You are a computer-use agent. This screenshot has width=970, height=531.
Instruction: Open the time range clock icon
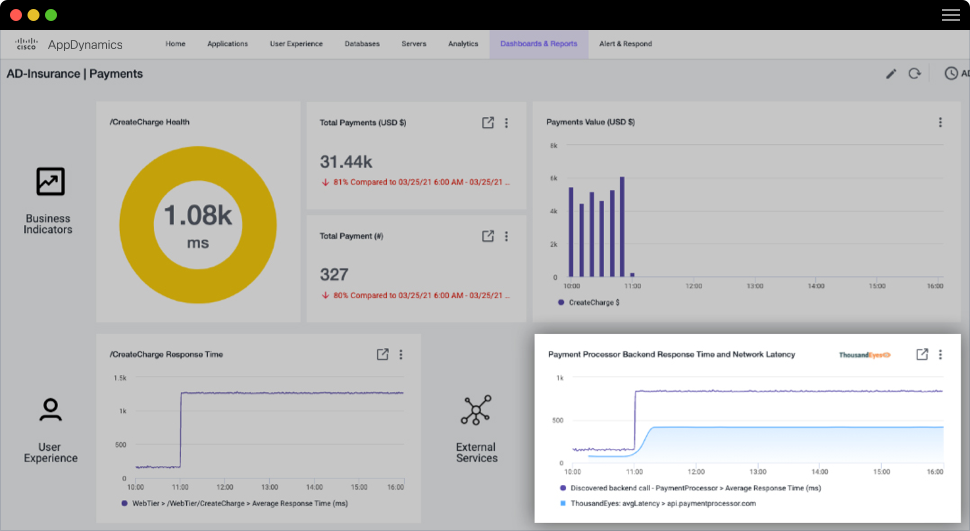click(951, 74)
